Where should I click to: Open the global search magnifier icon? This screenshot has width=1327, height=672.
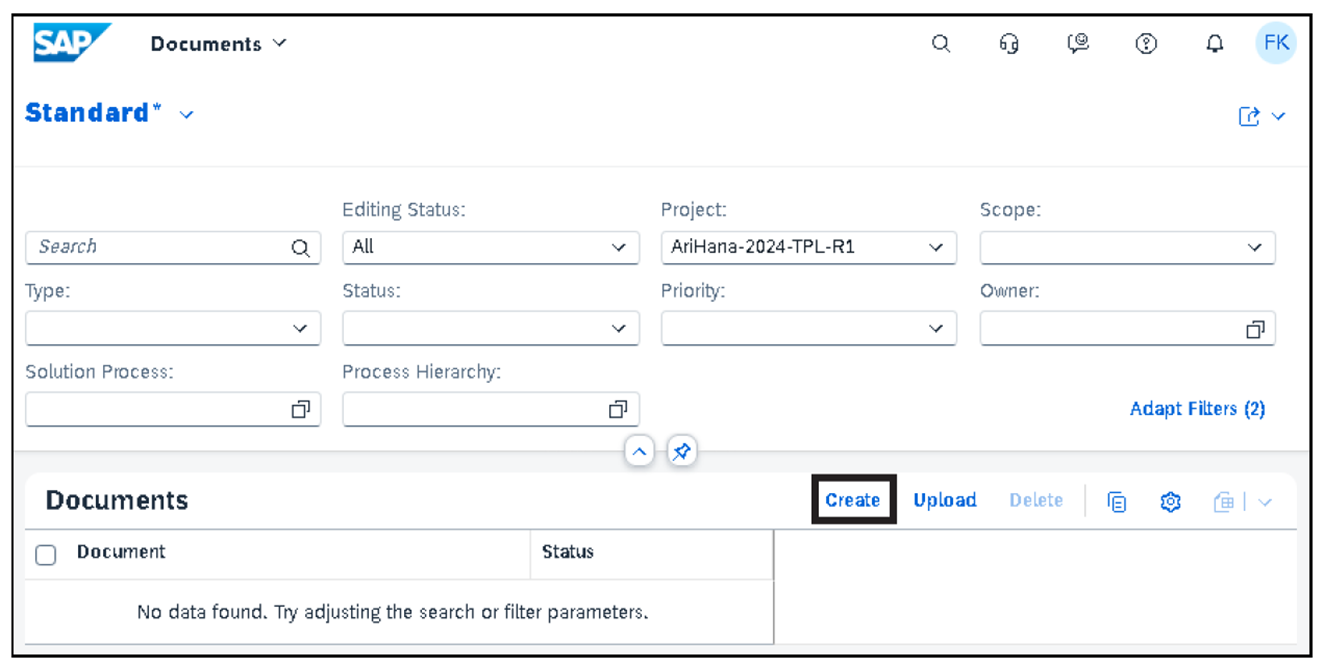coord(941,43)
